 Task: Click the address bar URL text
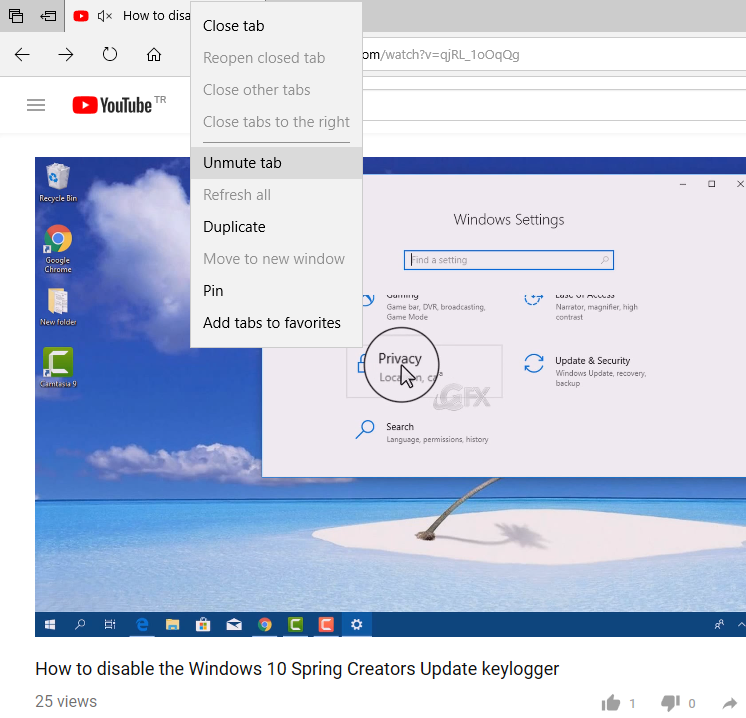coord(440,55)
